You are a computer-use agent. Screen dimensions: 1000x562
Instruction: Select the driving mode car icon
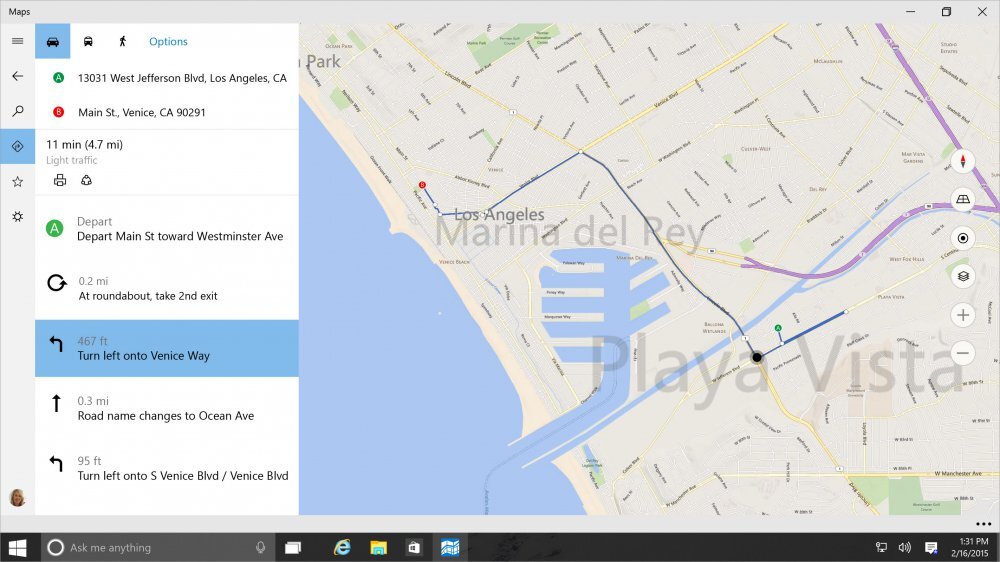click(x=53, y=41)
